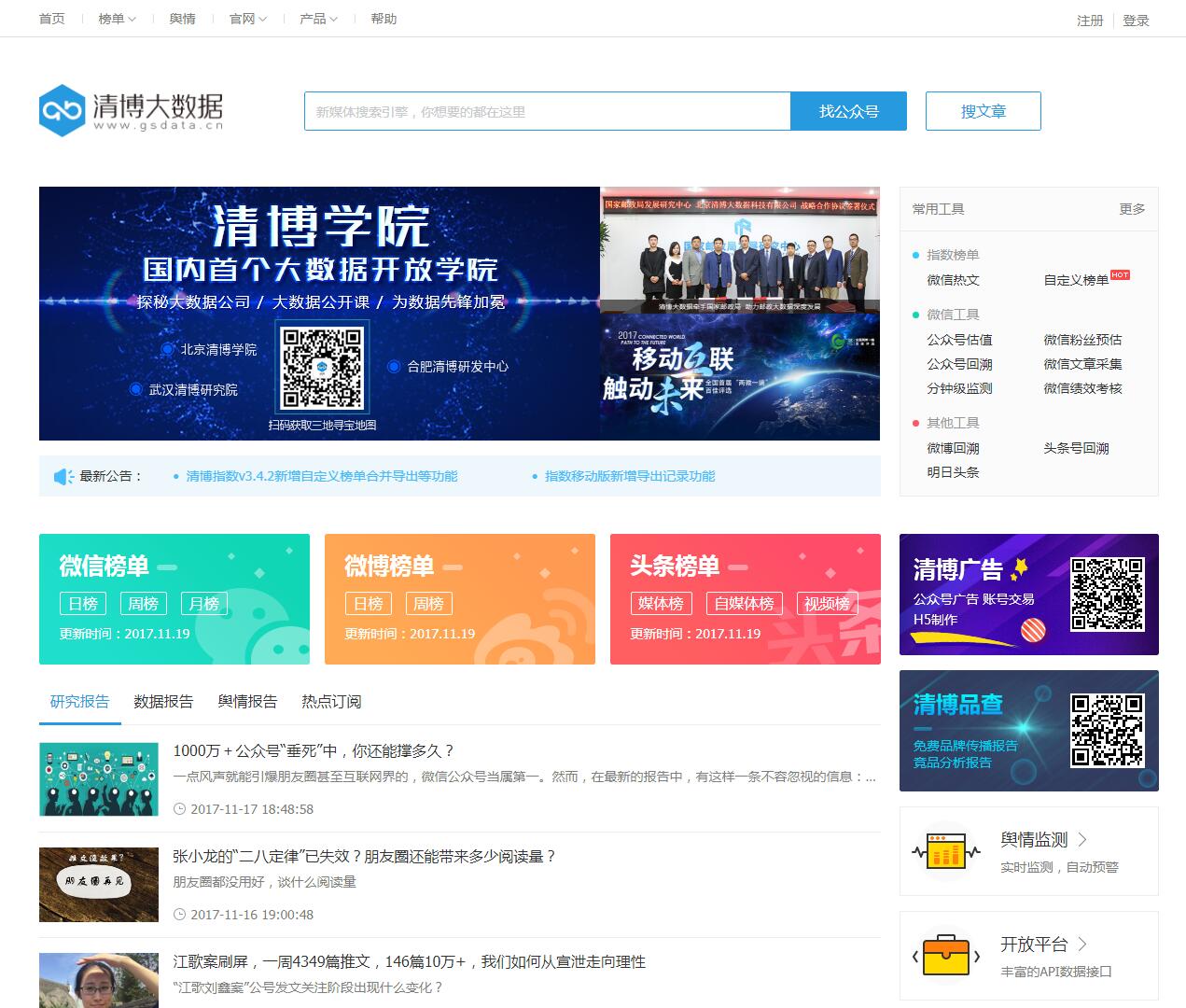Click the 开放平台 briefcase icon
Image resolution: width=1186 pixels, height=1008 pixels.
pos(946,956)
